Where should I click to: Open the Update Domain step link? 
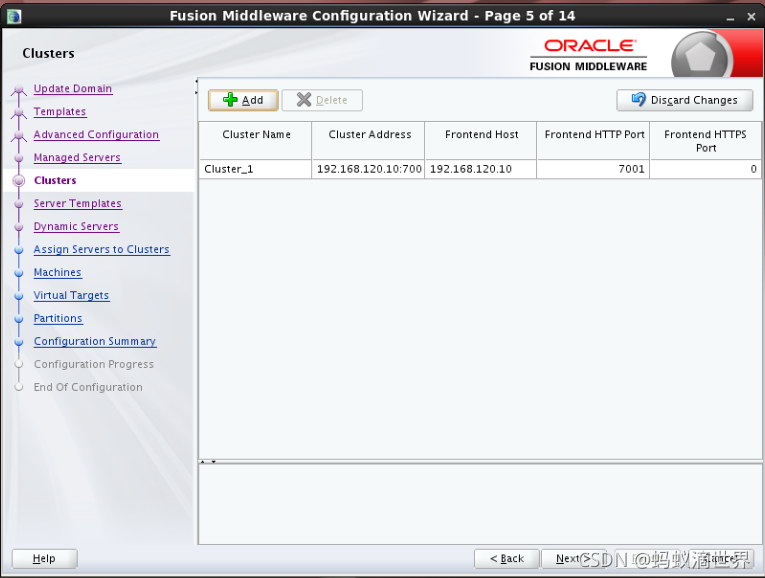coord(73,89)
